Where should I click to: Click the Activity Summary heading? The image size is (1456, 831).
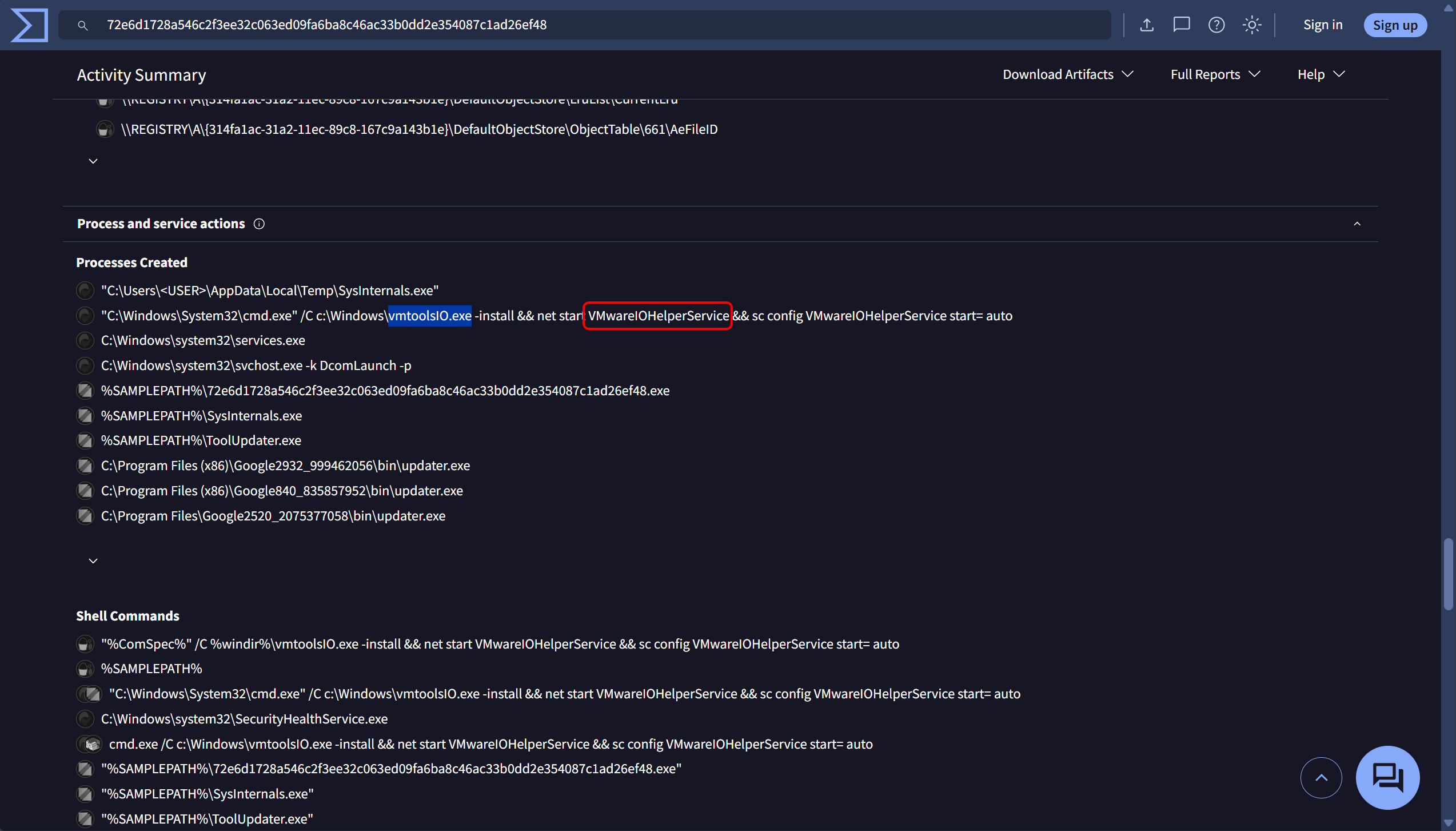tap(141, 75)
